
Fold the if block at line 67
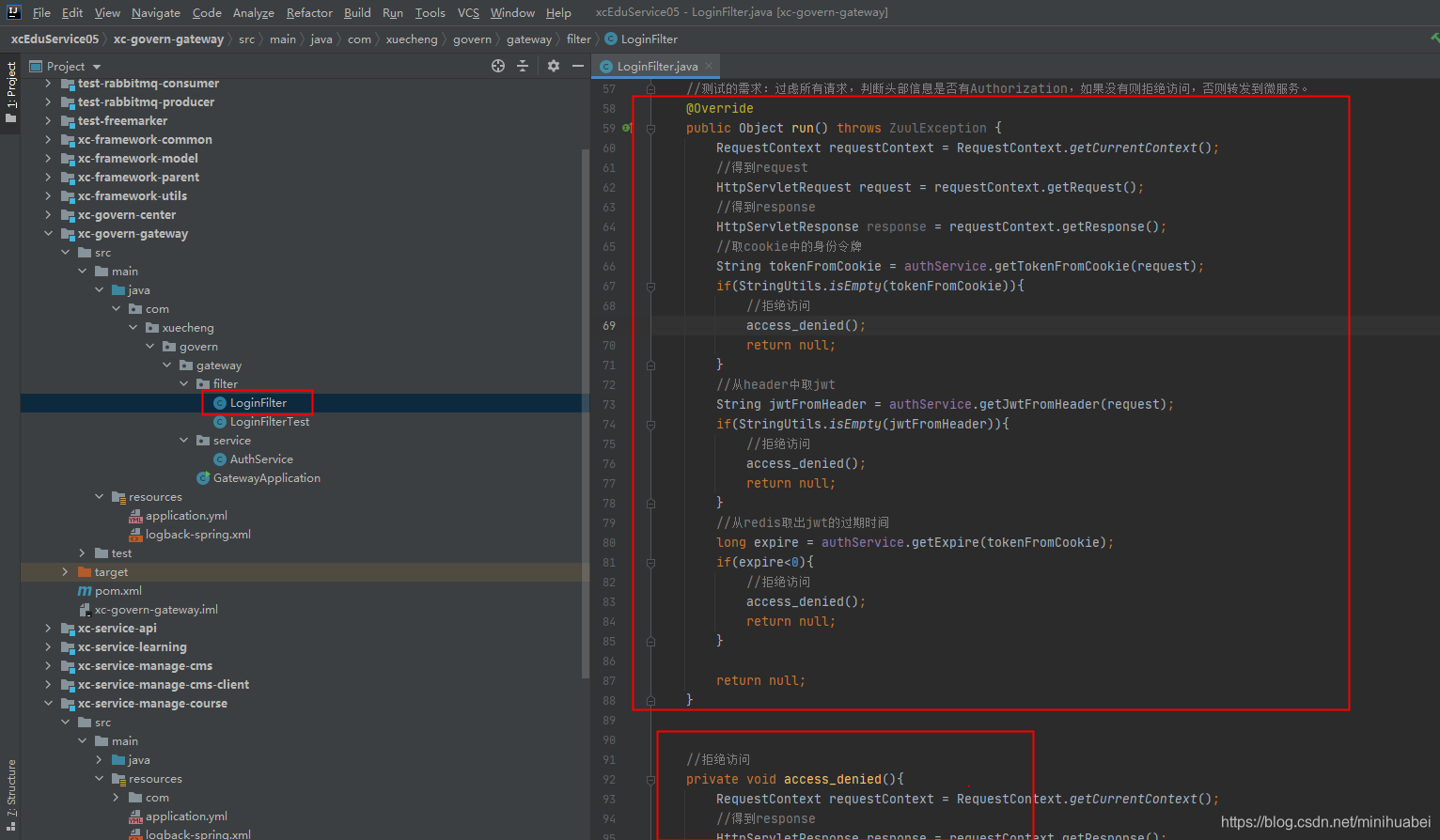click(650, 286)
